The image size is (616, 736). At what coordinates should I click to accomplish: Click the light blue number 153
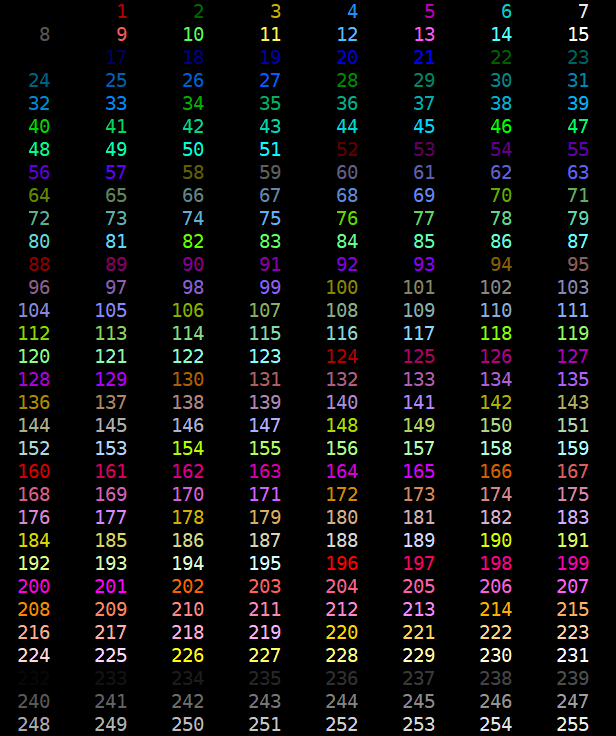pyautogui.click(x=111, y=448)
